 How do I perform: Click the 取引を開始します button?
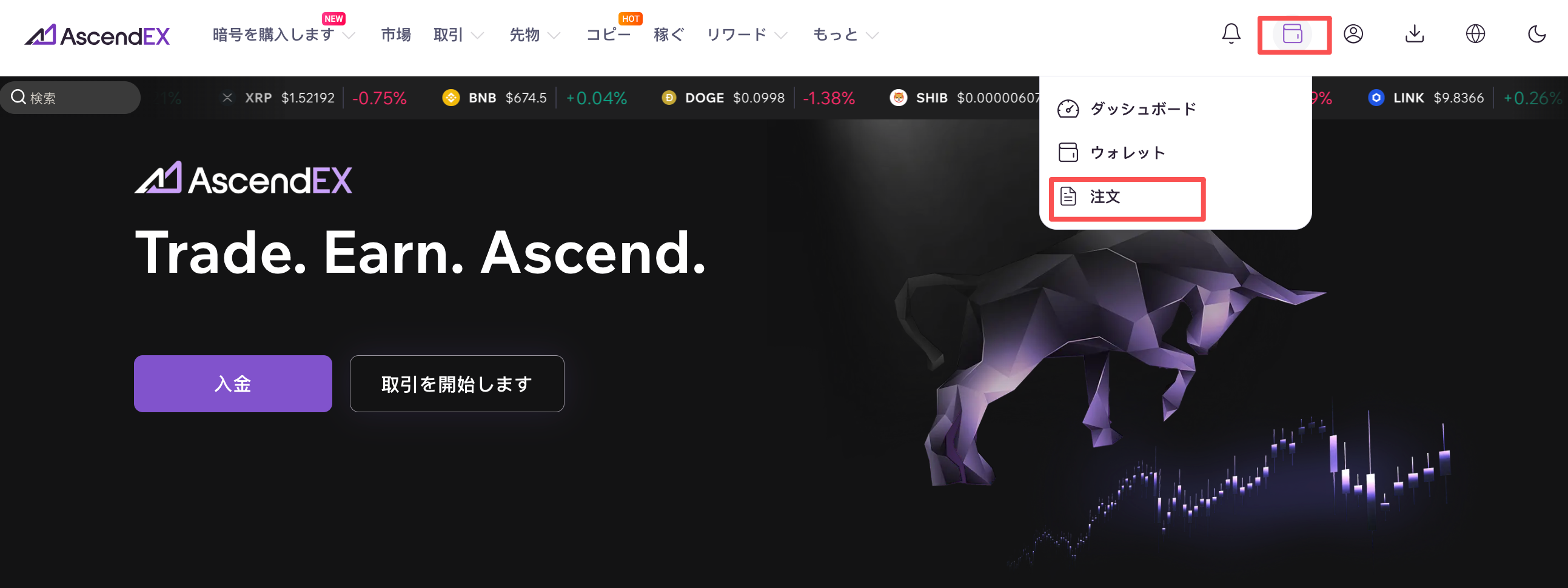(457, 384)
